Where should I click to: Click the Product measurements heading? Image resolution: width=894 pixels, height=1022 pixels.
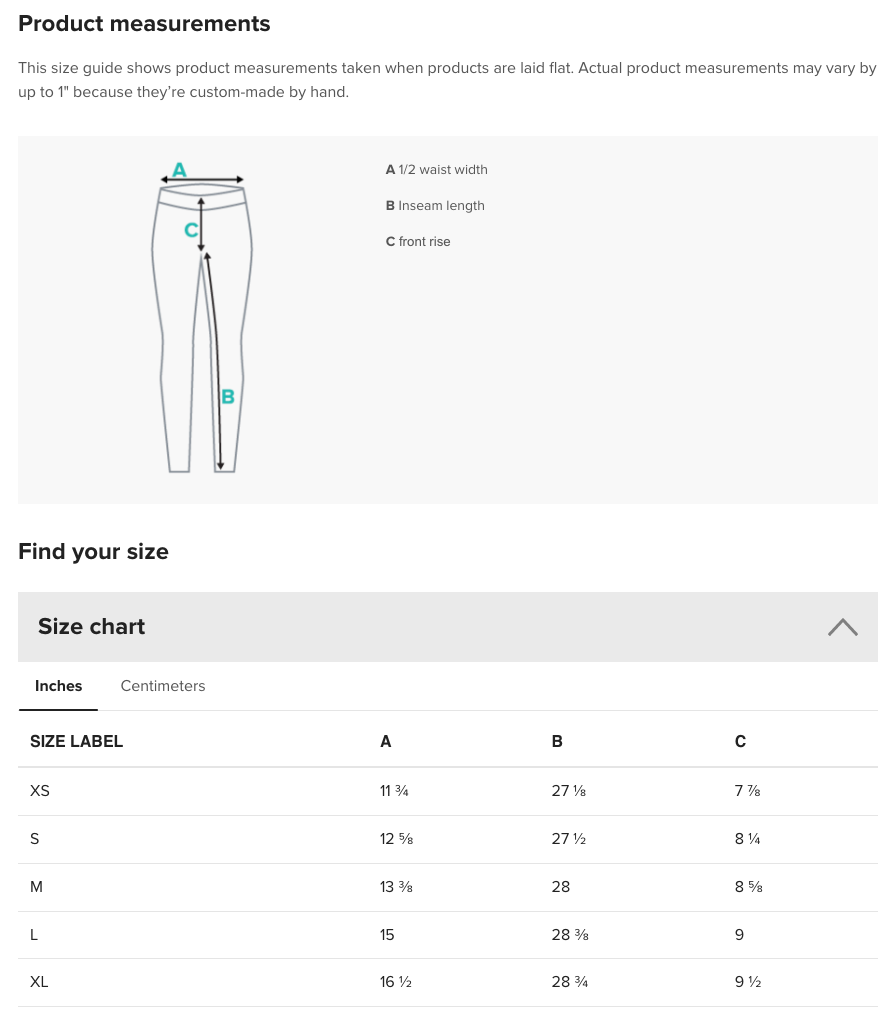coord(144,23)
